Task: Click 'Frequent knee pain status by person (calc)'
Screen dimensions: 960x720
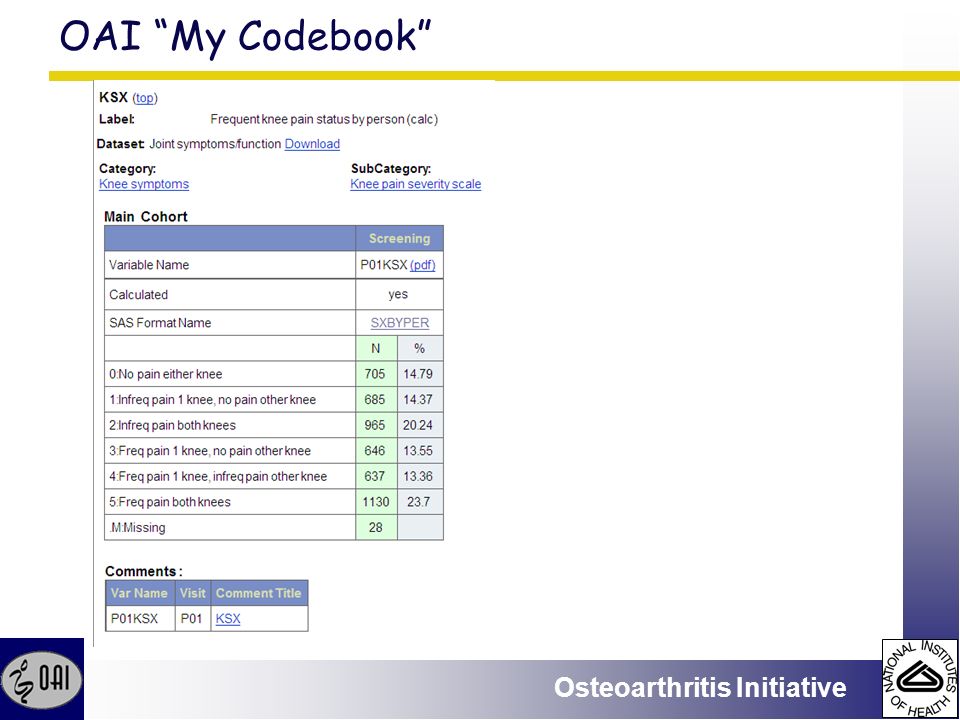Action: tap(324, 120)
